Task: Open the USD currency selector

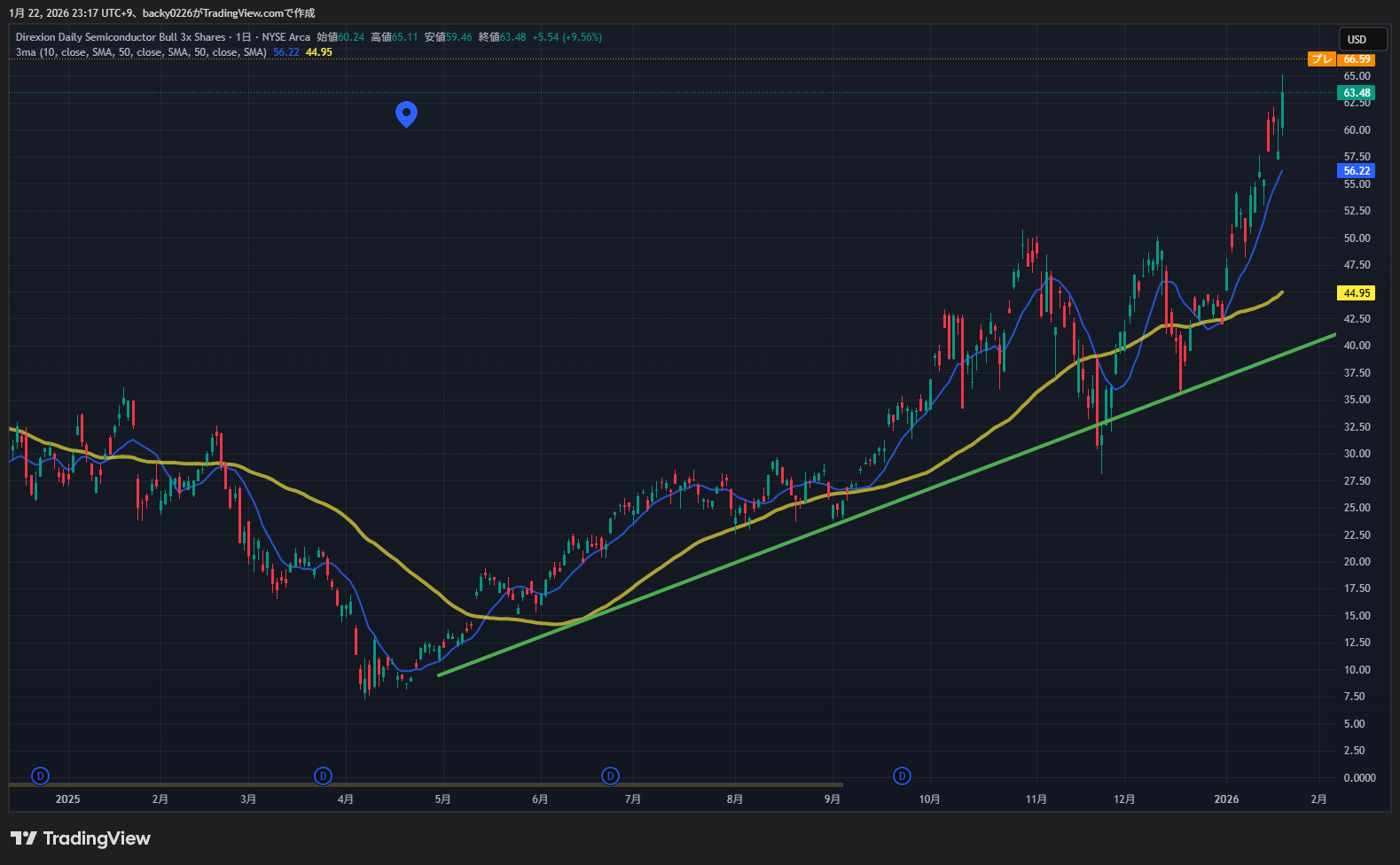Action: tap(1362, 39)
